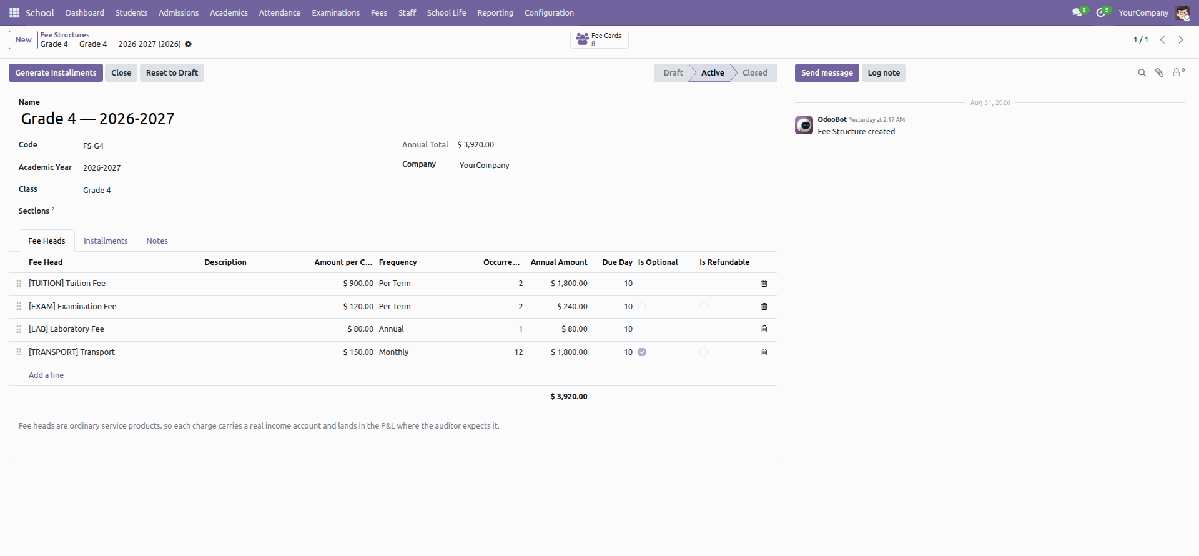Delete the Examination Fee line
Image resolution: width=1199 pixels, height=556 pixels.
tap(764, 306)
